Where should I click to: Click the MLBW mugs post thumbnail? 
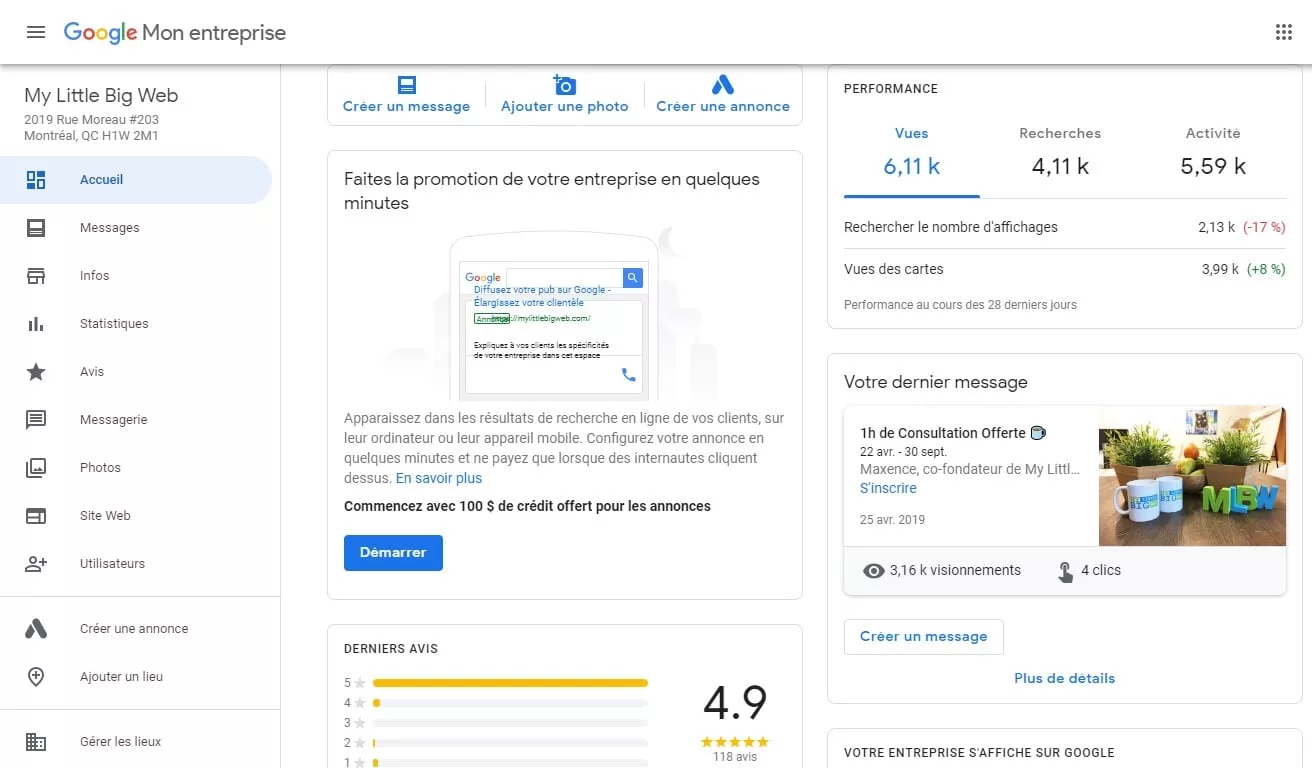[1192, 476]
